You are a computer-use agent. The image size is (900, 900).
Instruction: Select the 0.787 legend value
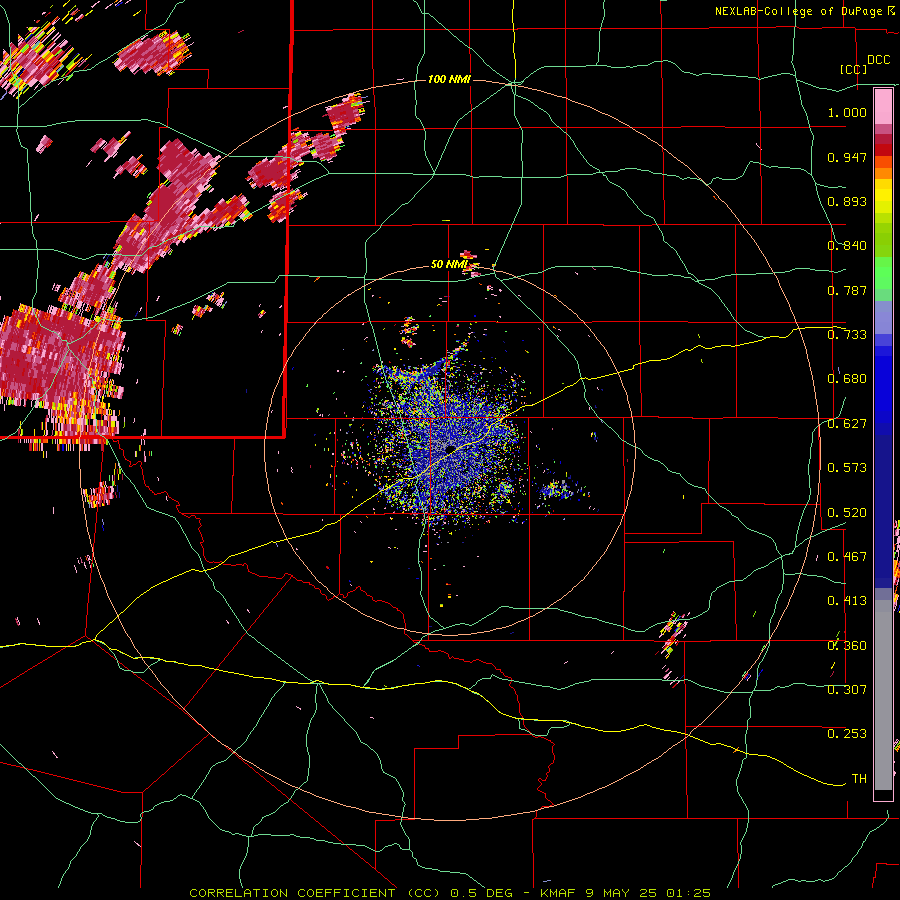[x=847, y=290]
